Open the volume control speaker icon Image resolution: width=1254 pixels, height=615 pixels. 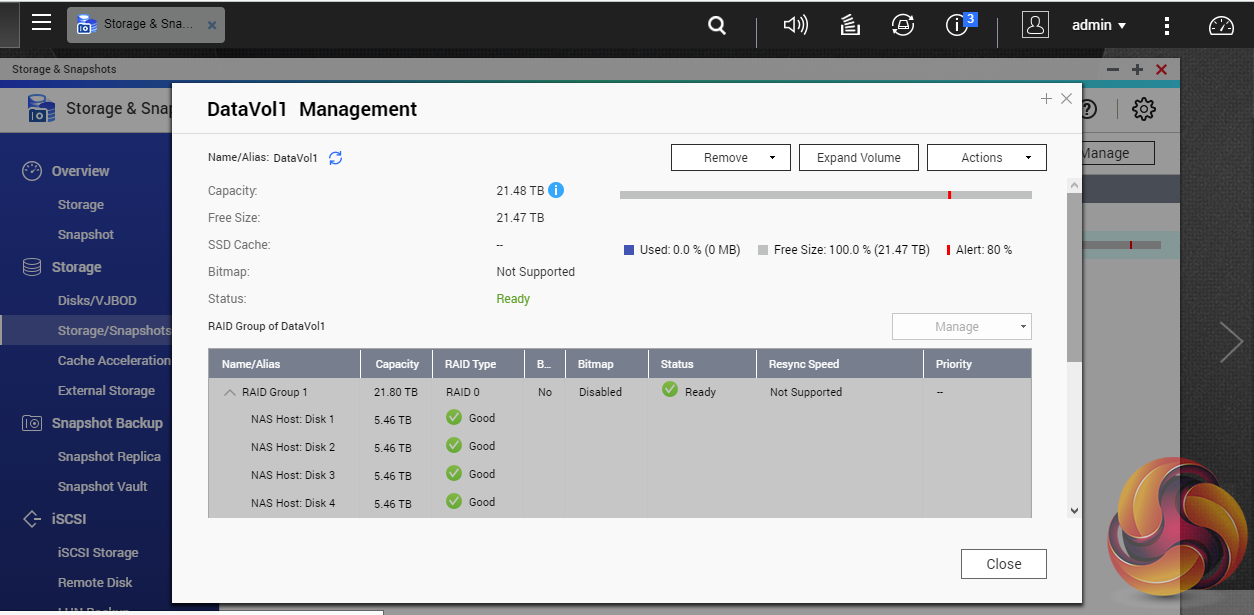pyautogui.click(x=795, y=25)
